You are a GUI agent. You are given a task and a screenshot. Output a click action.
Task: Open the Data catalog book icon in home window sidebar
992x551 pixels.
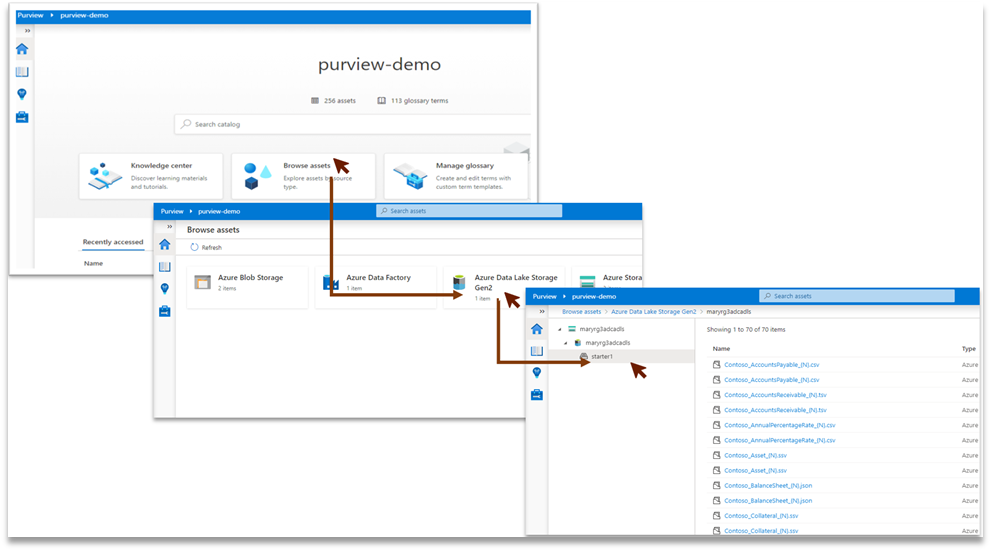click(22, 71)
